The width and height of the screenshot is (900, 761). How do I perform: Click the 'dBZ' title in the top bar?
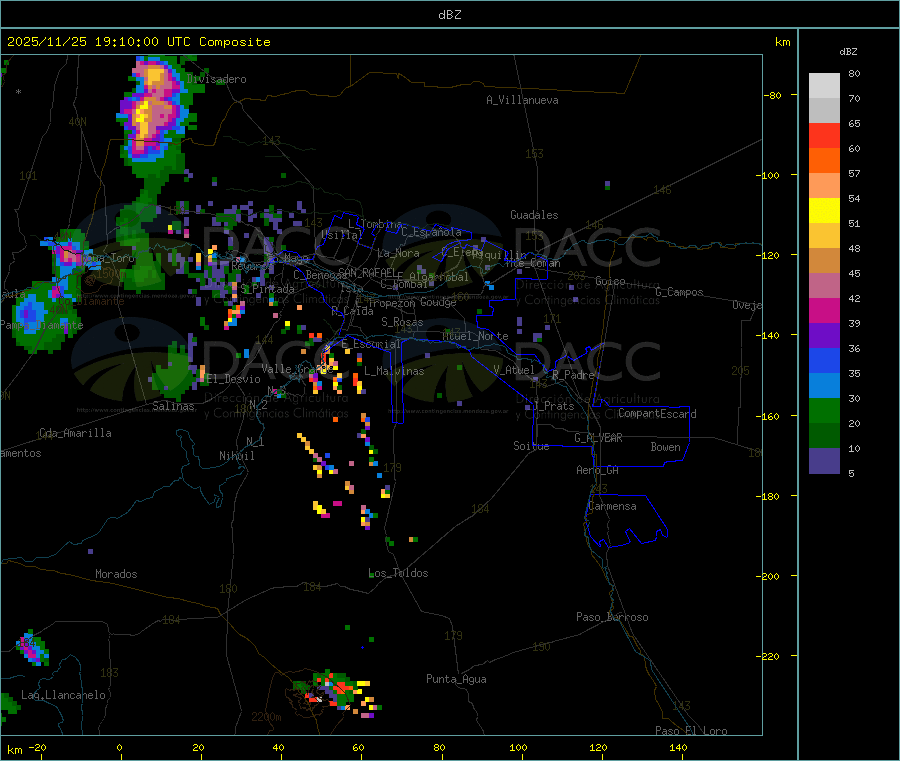pos(449,15)
